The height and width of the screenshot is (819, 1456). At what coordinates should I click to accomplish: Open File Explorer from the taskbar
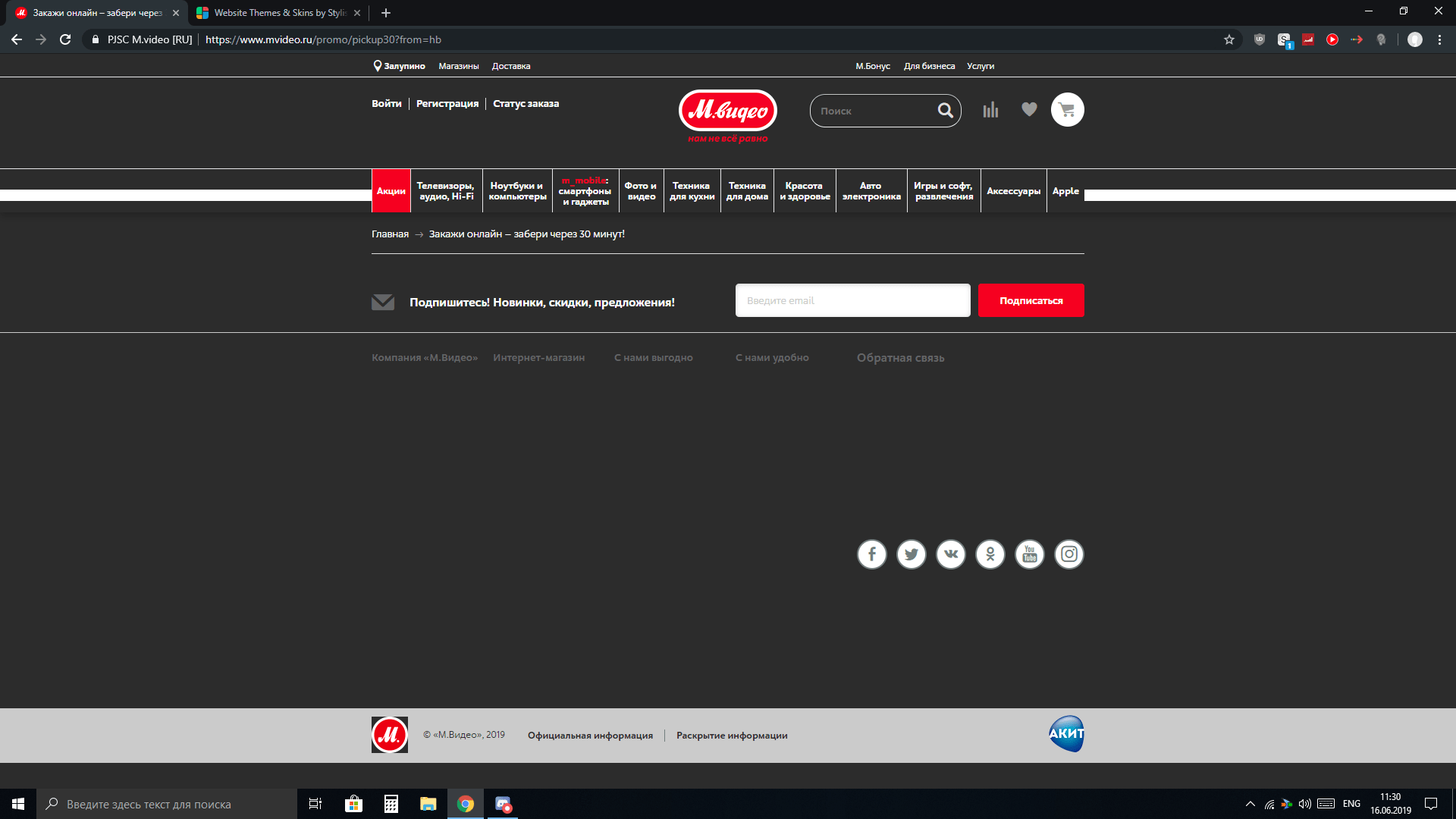(x=428, y=804)
